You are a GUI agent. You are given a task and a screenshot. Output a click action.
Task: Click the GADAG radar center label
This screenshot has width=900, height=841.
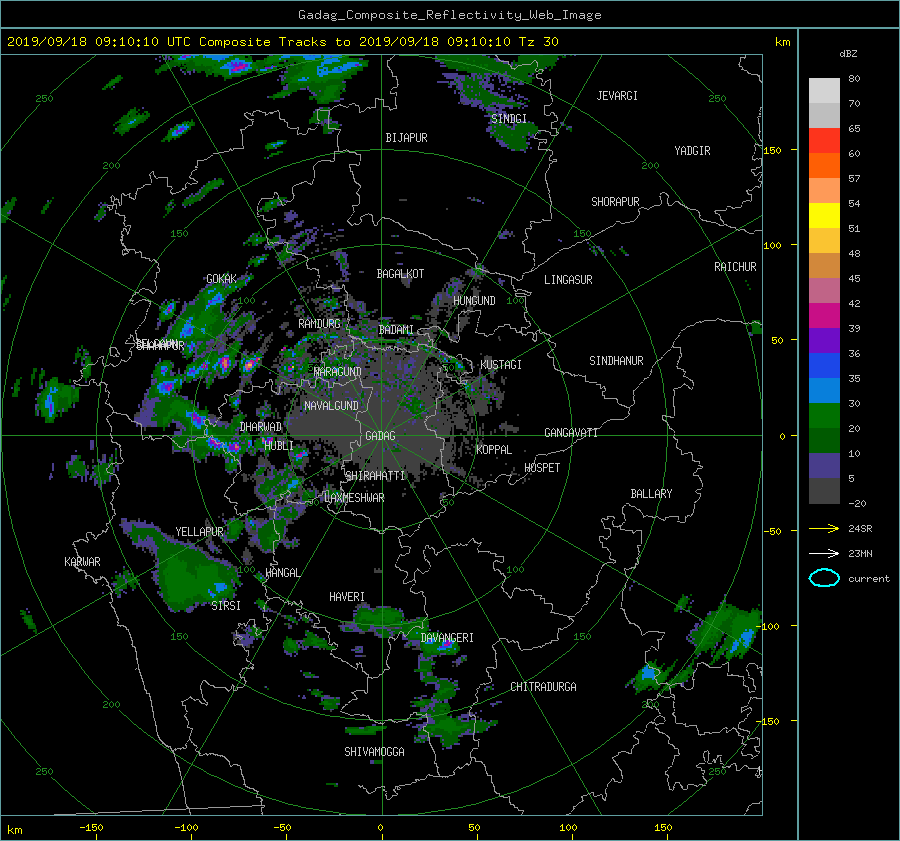(x=381, y=436)
